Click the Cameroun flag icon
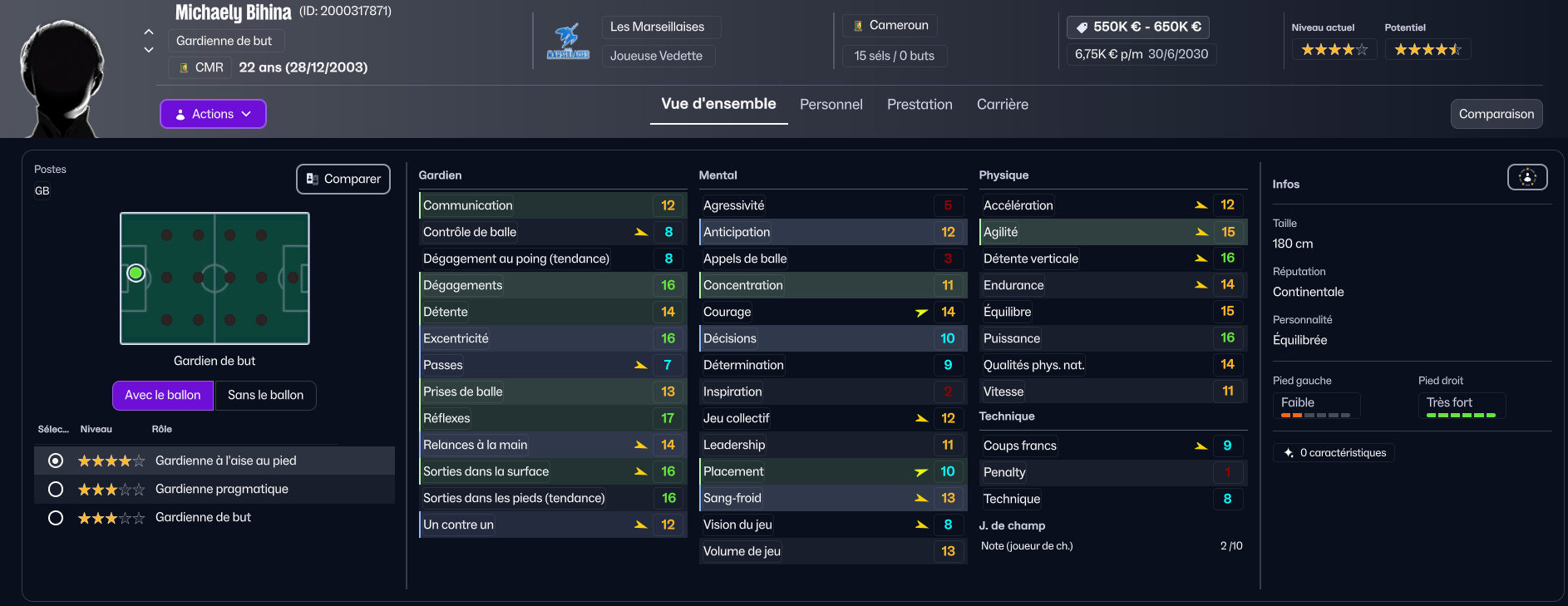This screenshot has height=606, width=1568. [858, 26]
